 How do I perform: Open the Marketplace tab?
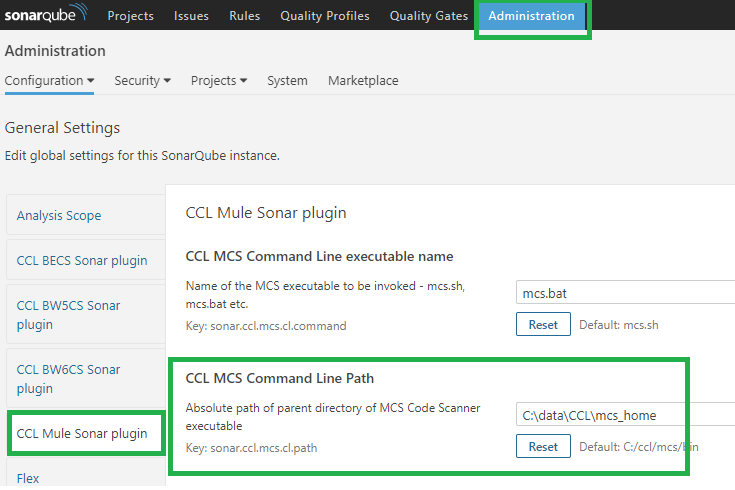click(x=363, y=81)
